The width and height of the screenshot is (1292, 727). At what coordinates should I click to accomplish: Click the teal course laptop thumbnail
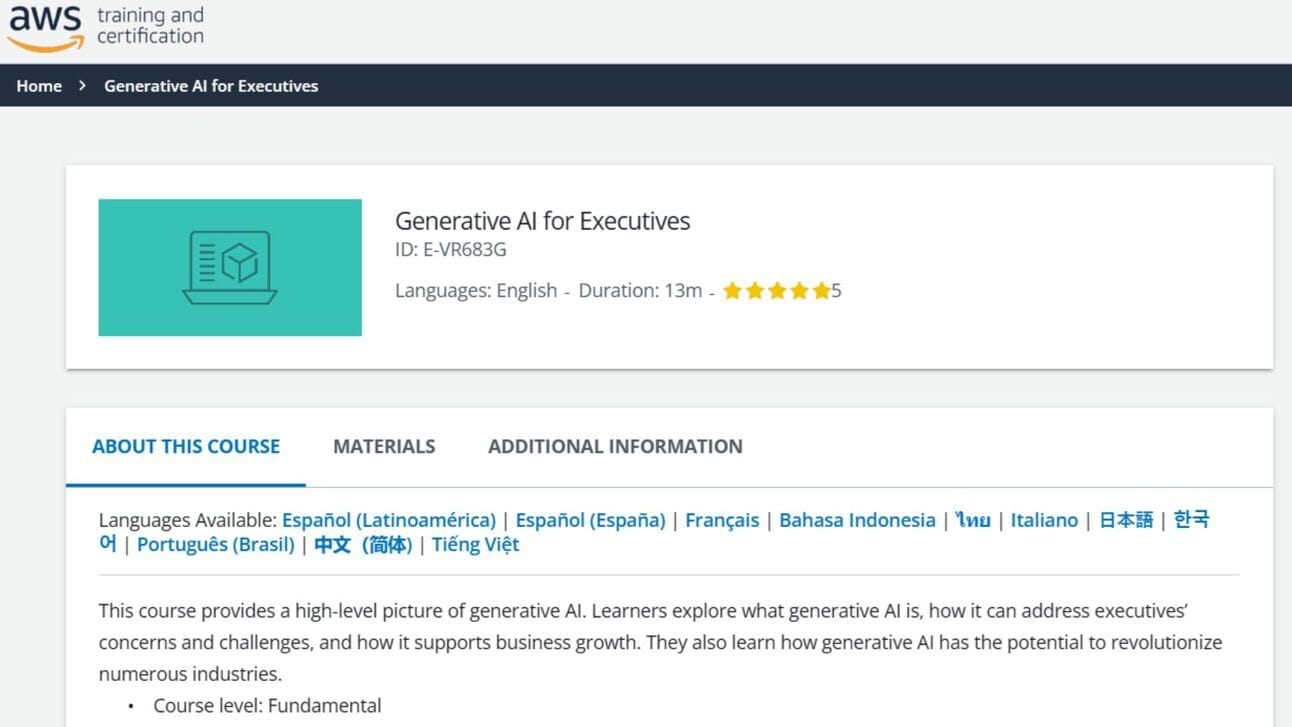coord(230,267)
